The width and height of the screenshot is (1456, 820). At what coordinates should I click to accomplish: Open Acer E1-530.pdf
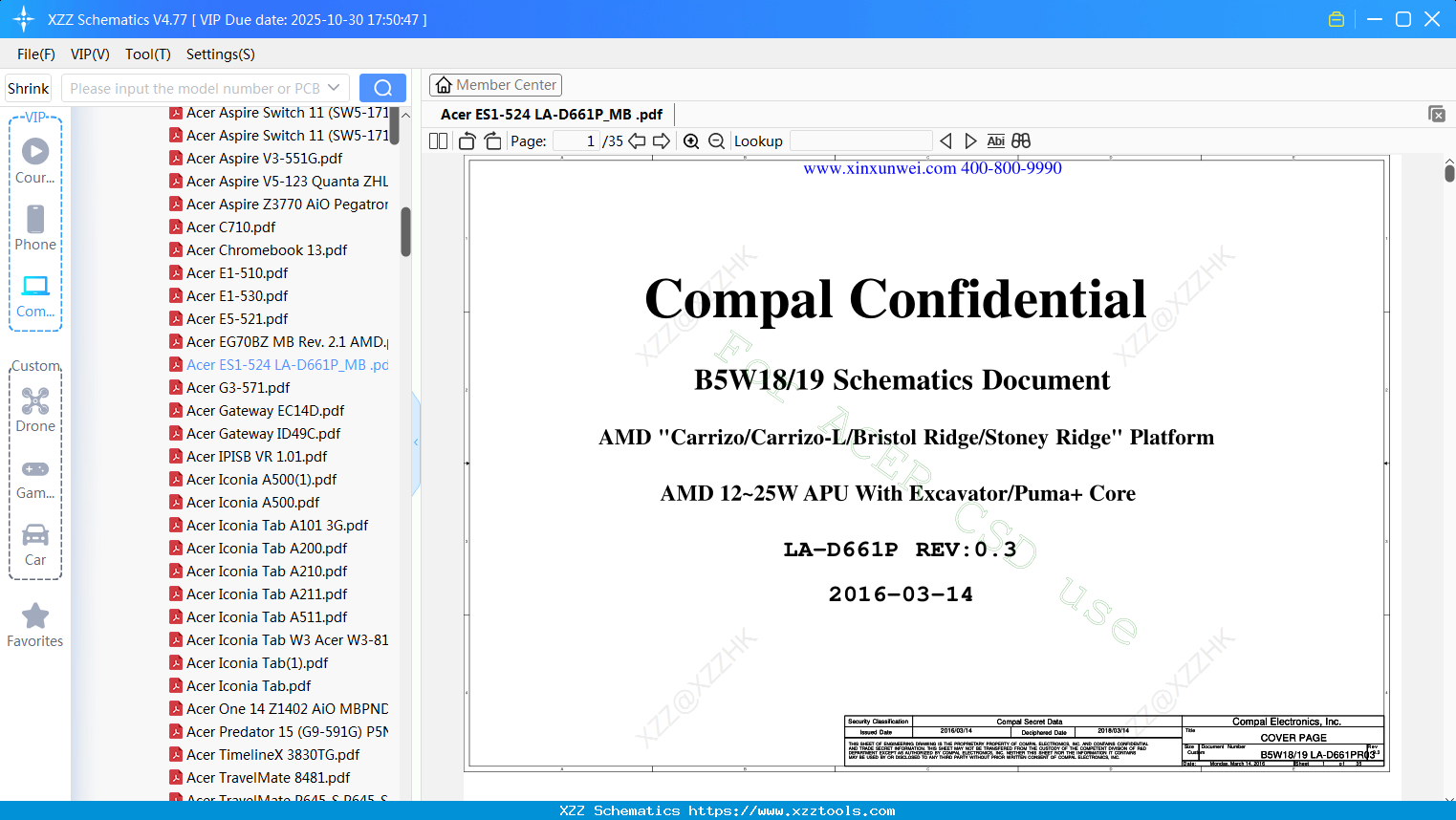(228, 296)
